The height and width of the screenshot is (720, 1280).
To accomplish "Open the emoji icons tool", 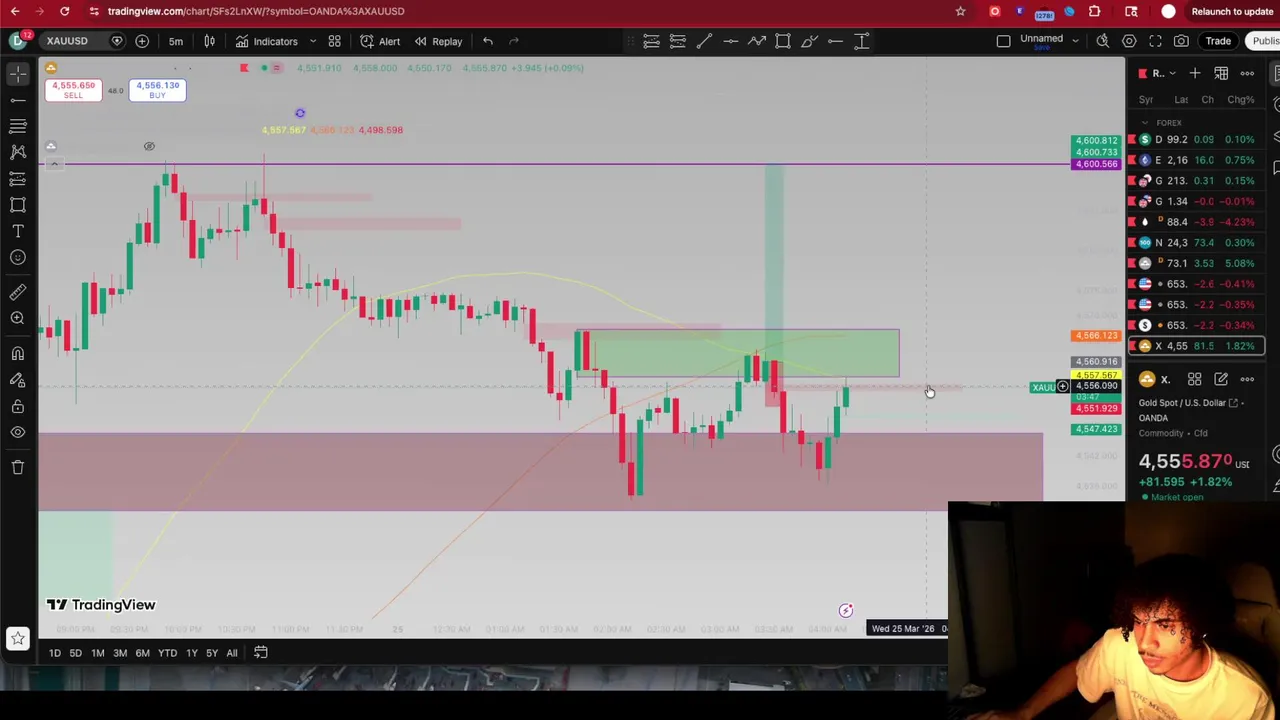I will 17,257.
